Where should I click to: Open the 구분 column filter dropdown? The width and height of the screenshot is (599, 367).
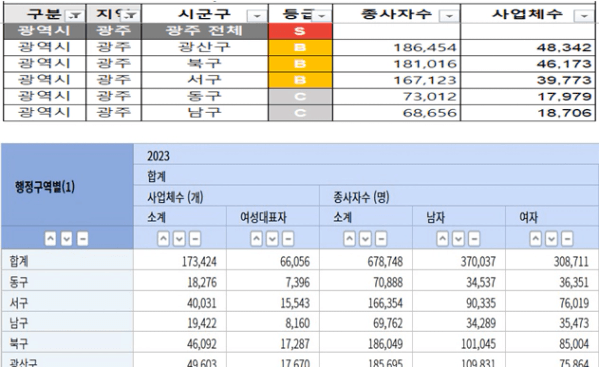(x=74, y=16)
